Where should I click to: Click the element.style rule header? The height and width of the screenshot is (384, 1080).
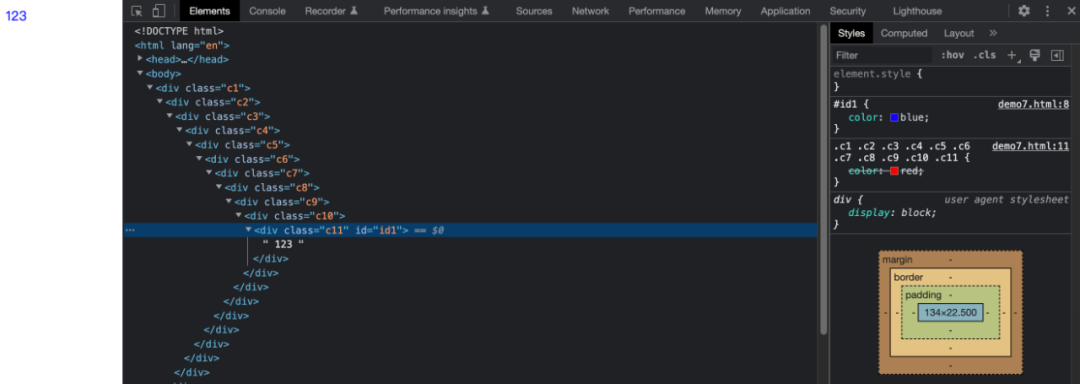click(x=878, y=74)
